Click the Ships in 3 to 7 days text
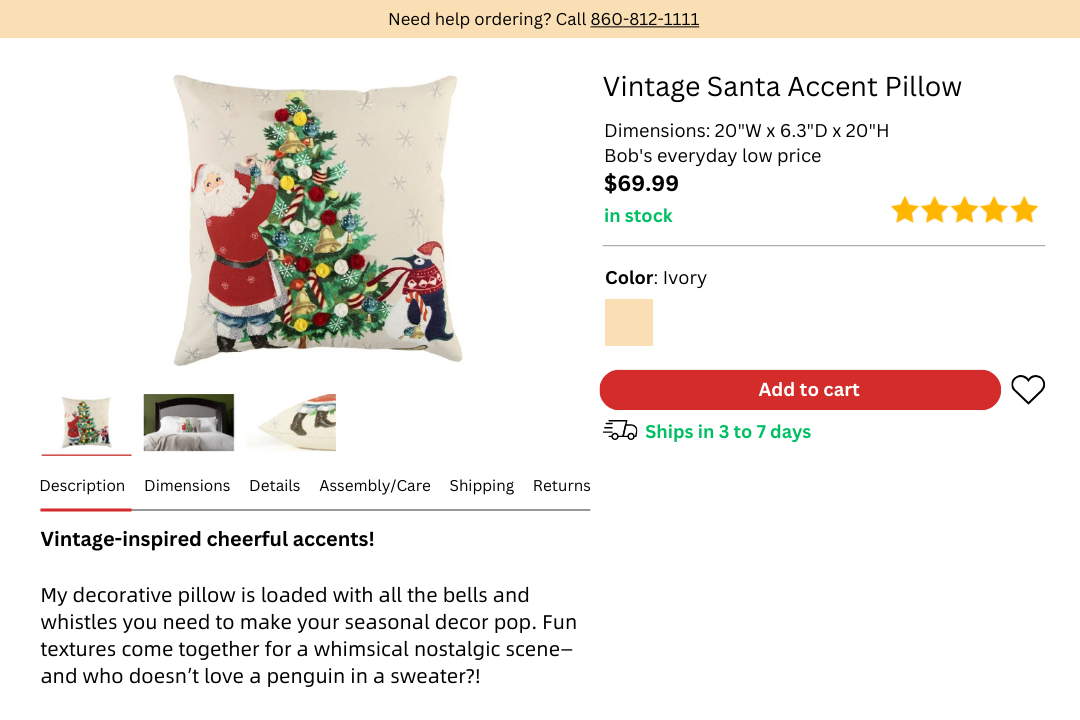 coord(727,432)
